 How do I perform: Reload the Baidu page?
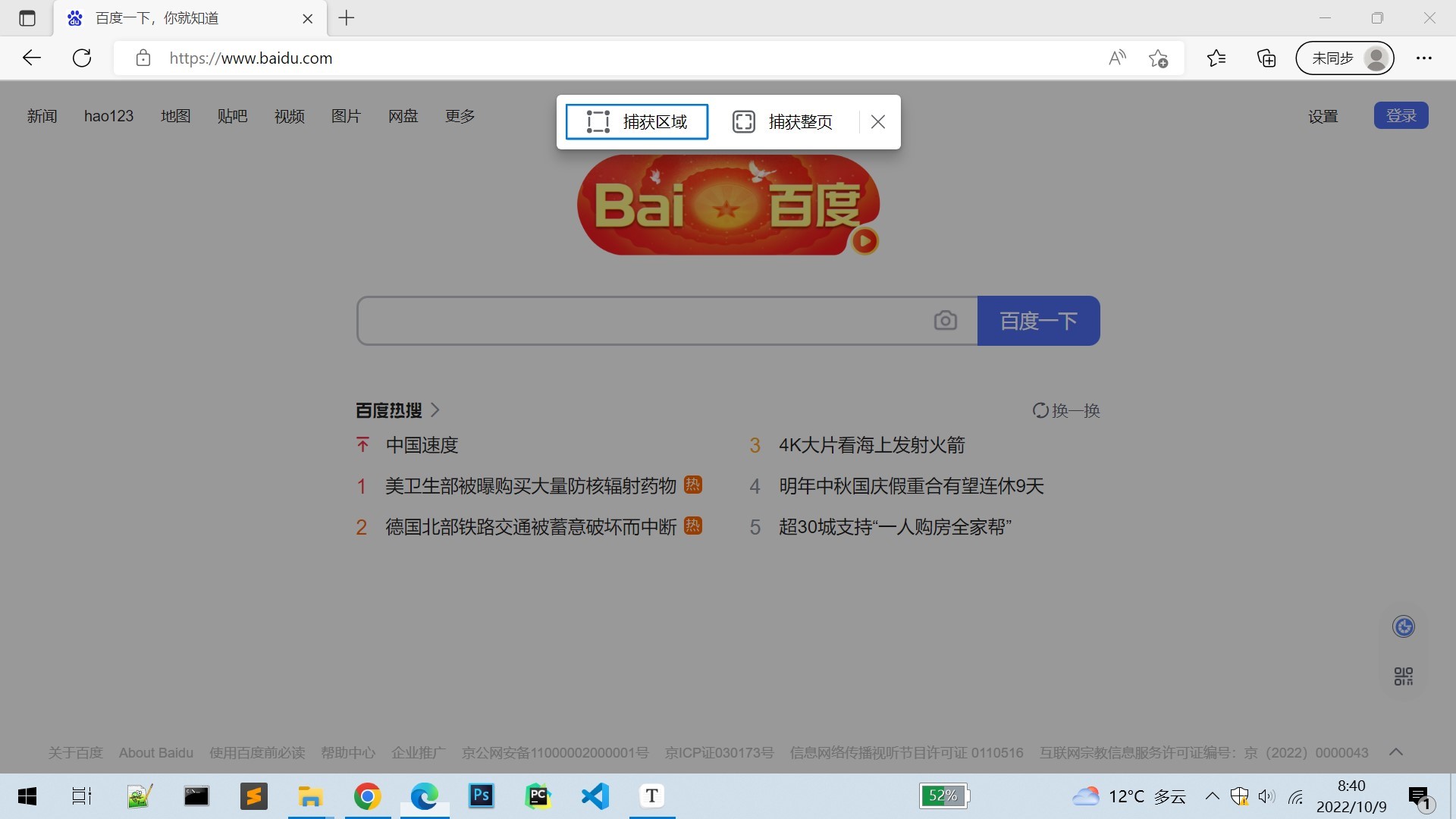pyautogui.click(x=82, y=58)
